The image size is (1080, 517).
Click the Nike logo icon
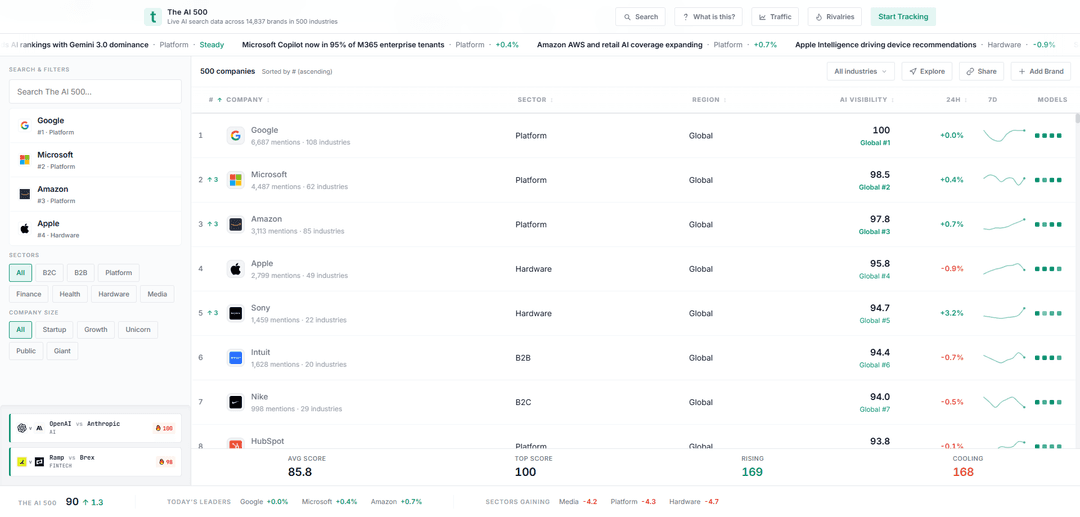pos(235,402)
